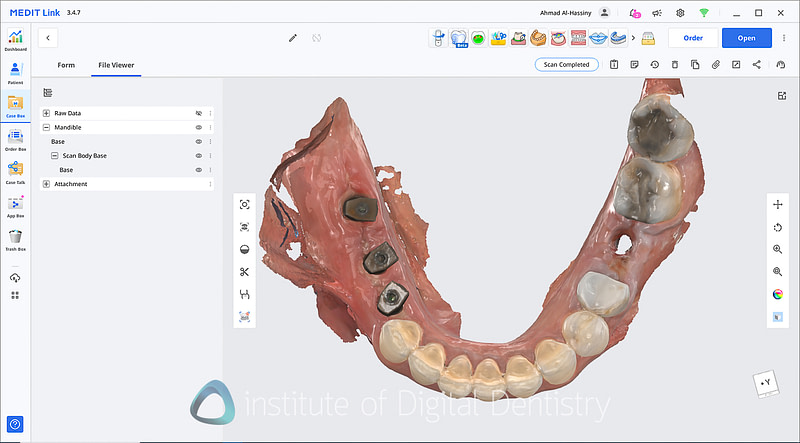Open the case information clipboard icon

pyautogui.click(x=614, y=64)
